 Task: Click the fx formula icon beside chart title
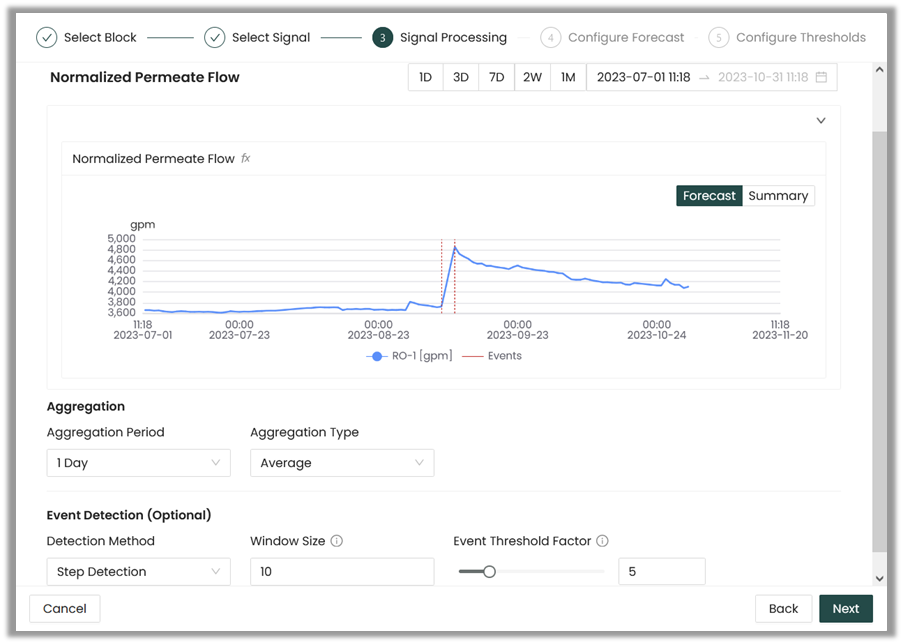click(x=246, y=158)
